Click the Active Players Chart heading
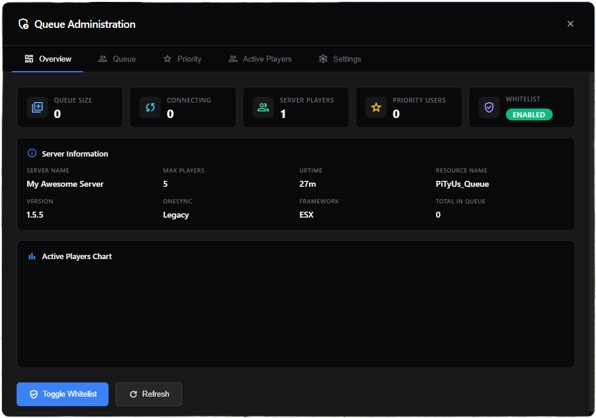Image resolution: width=596 pixels, height=418 pixels. pyautogui.click(x=77, y=256)
